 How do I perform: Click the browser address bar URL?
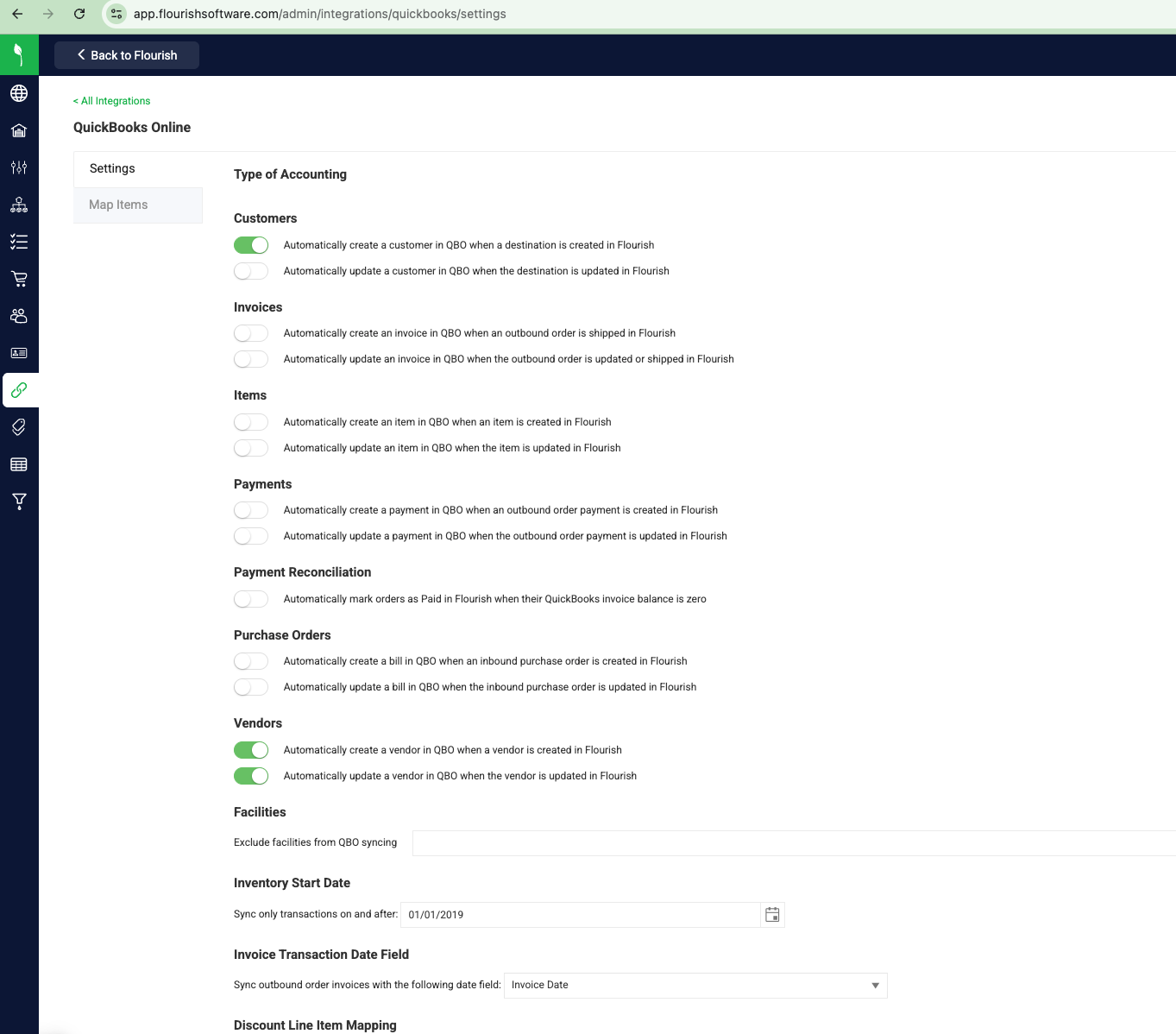[x=319, y=14]
